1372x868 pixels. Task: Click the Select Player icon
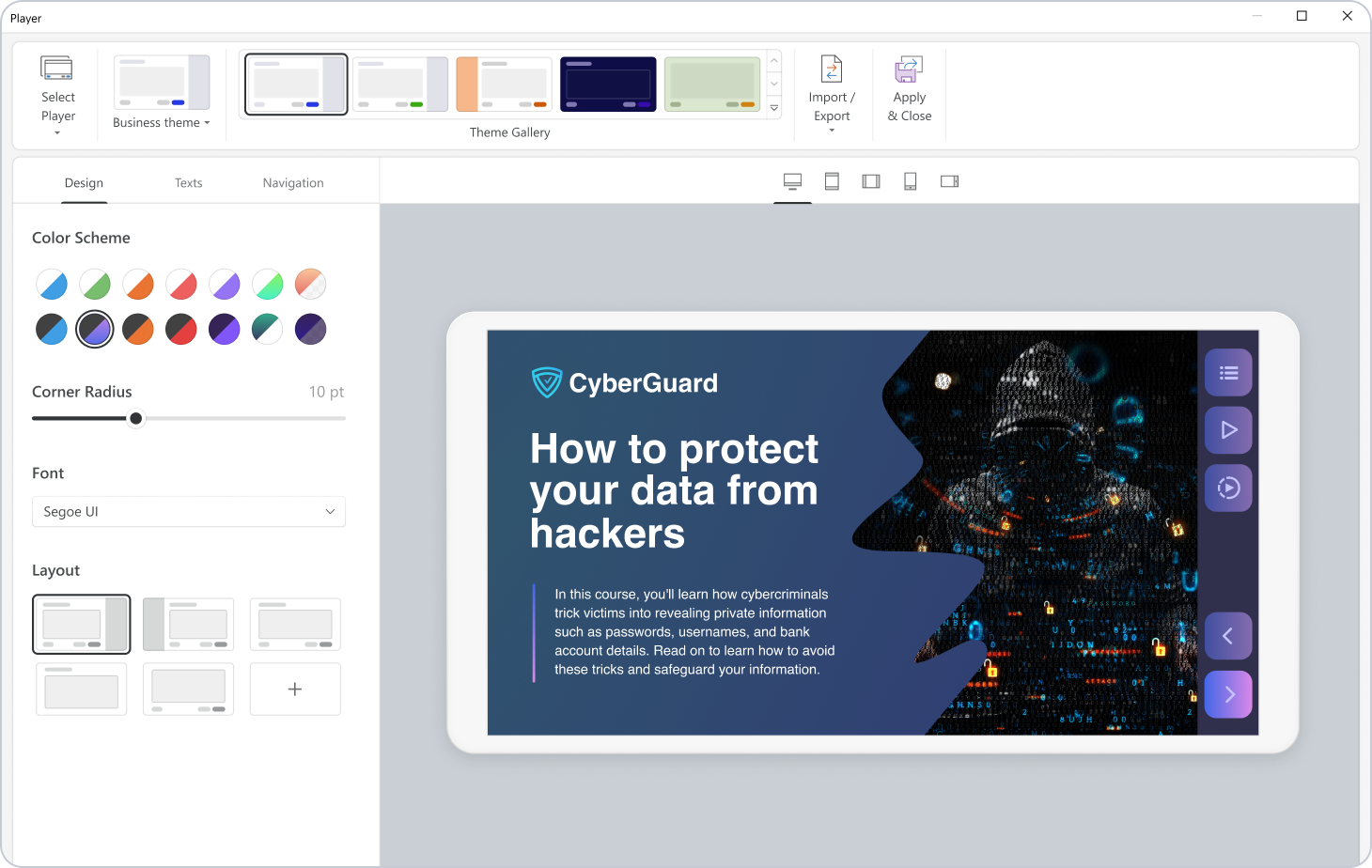pos(57,69)
